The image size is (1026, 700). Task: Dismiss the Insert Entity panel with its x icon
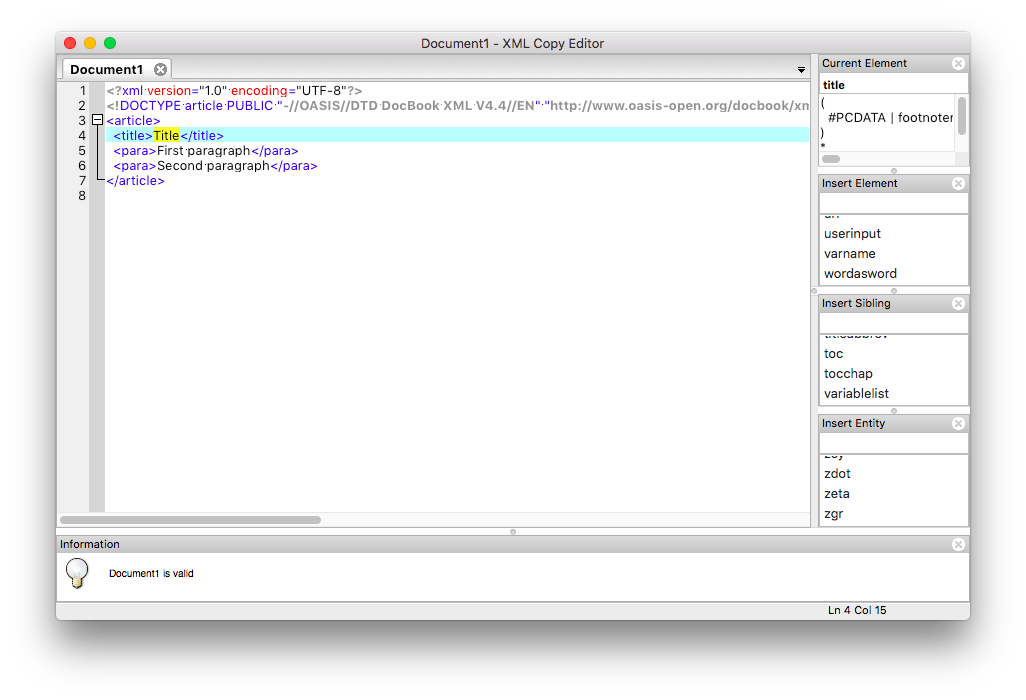[x=958, y=423]
